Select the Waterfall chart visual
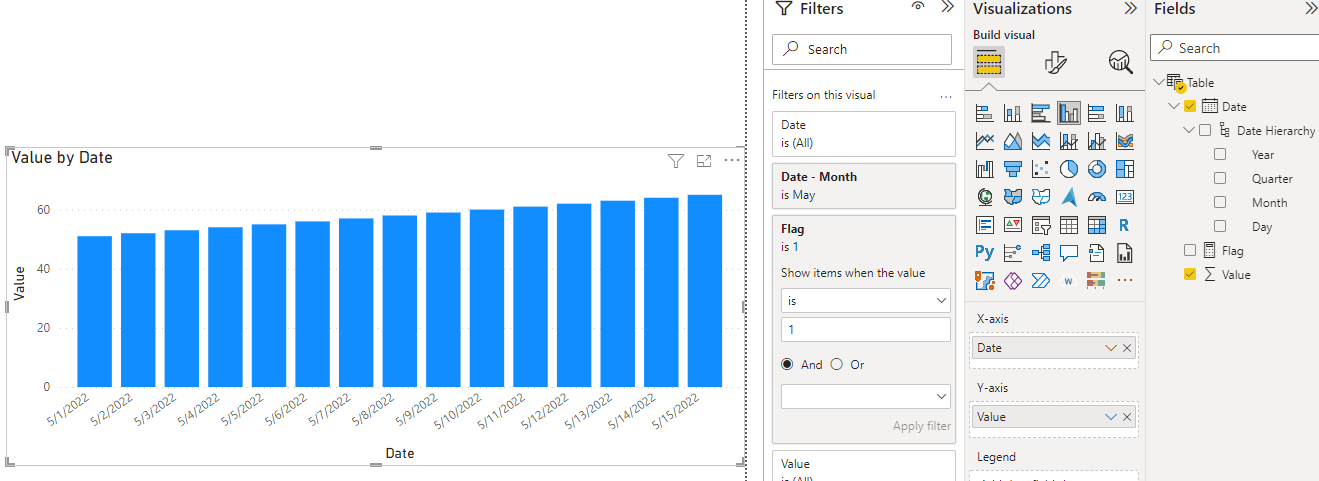The image size is (1319, 481). click(984, 169)
